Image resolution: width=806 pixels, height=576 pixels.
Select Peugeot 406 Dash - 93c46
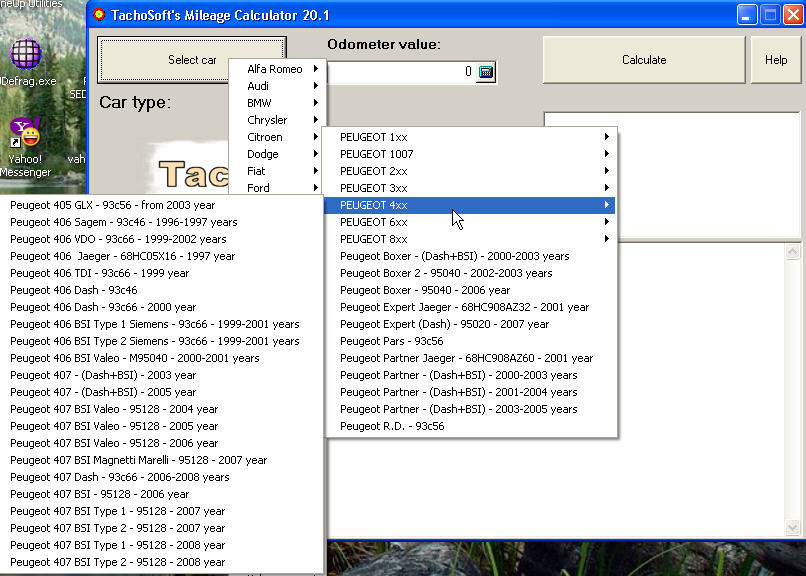[x=161, y=289]
